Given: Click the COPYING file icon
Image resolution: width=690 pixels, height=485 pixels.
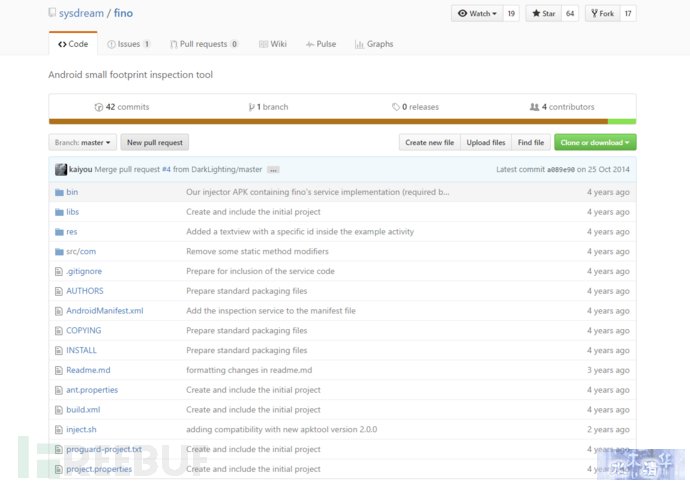Looking at the screenshot, I should point(59,331).
